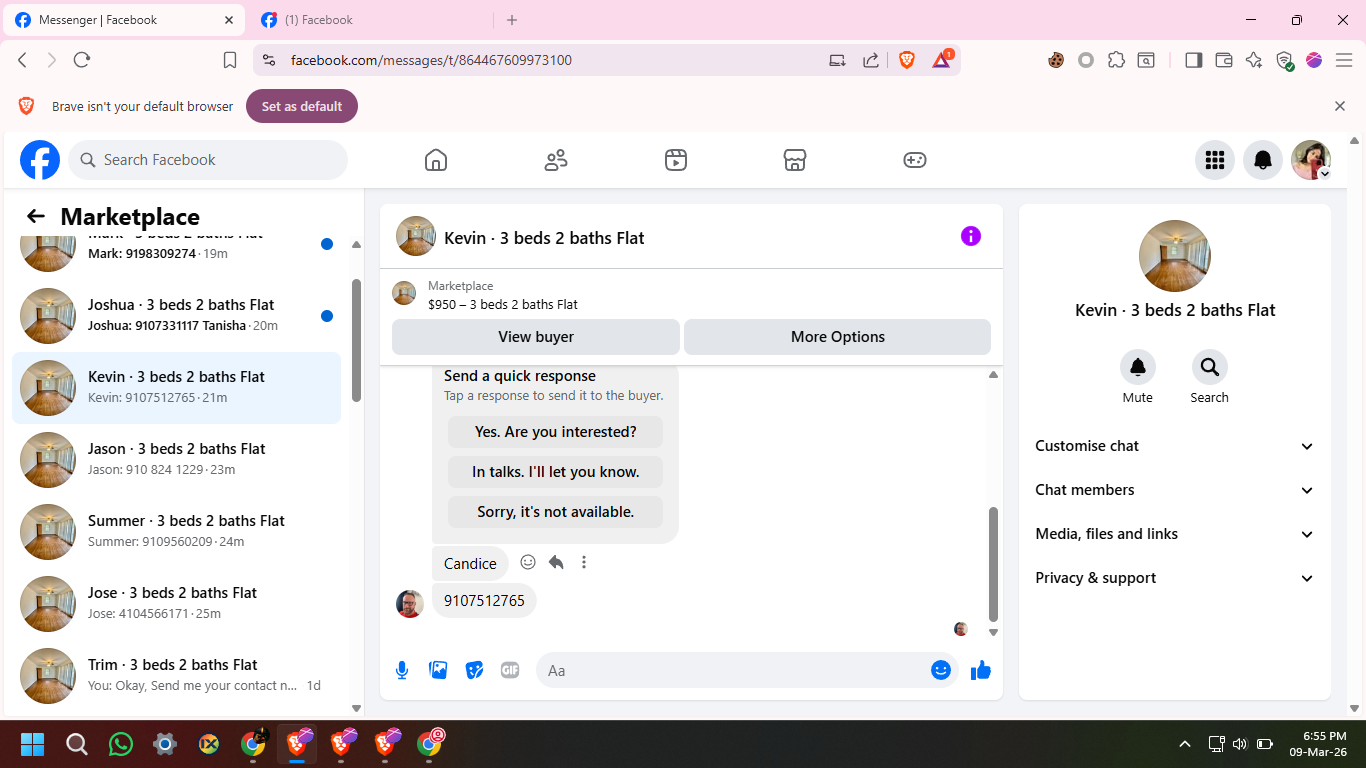
Task: Dismiss the default browser banner
Action: (1340, 106)
